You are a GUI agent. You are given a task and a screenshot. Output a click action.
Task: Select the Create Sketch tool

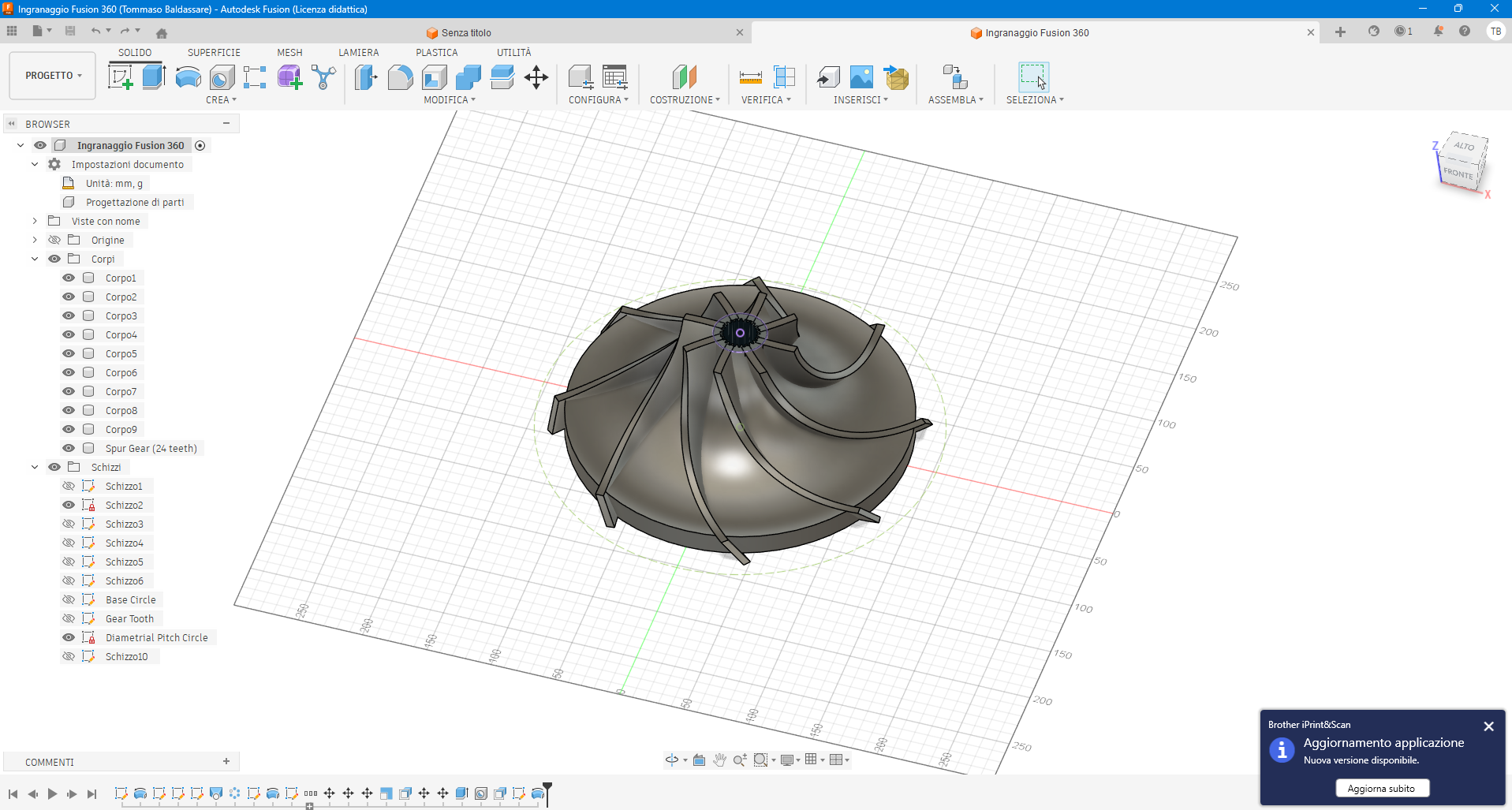120,77
